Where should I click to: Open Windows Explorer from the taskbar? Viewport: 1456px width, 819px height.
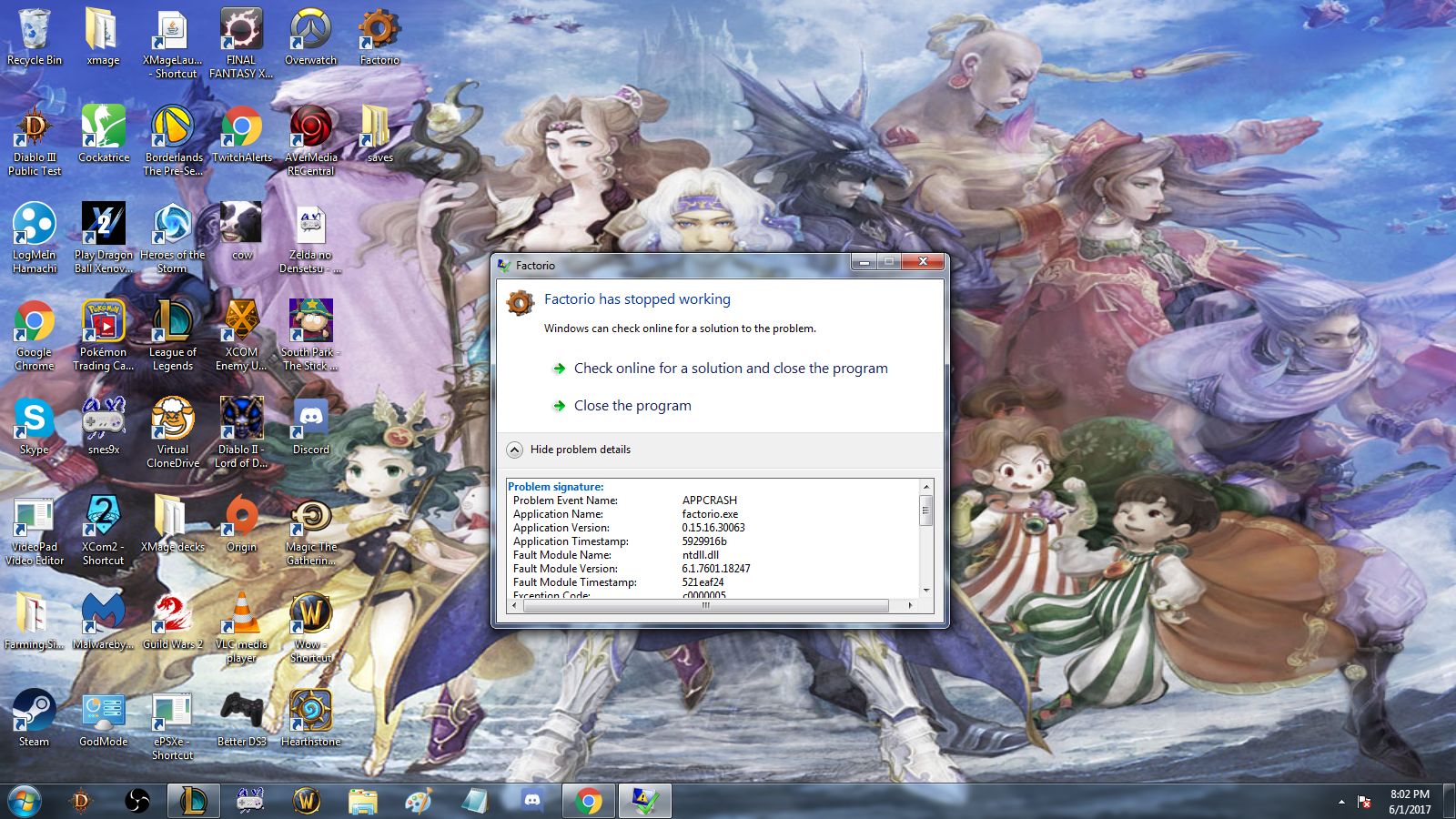[363, 801]
